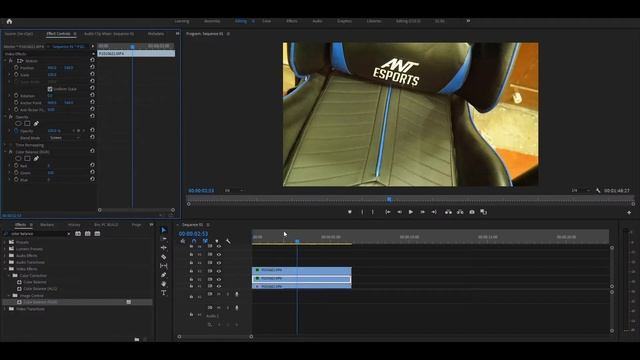Screen dimensions: 640x360
Task: Open the History panel tab
Action: pyautogui.click(x=74, y=225)
